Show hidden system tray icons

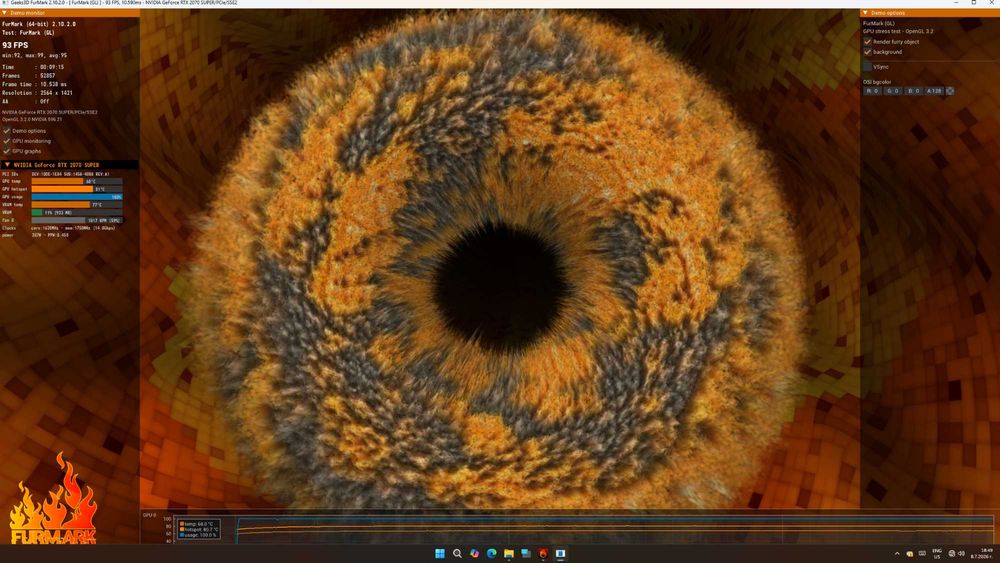point(897,554)
